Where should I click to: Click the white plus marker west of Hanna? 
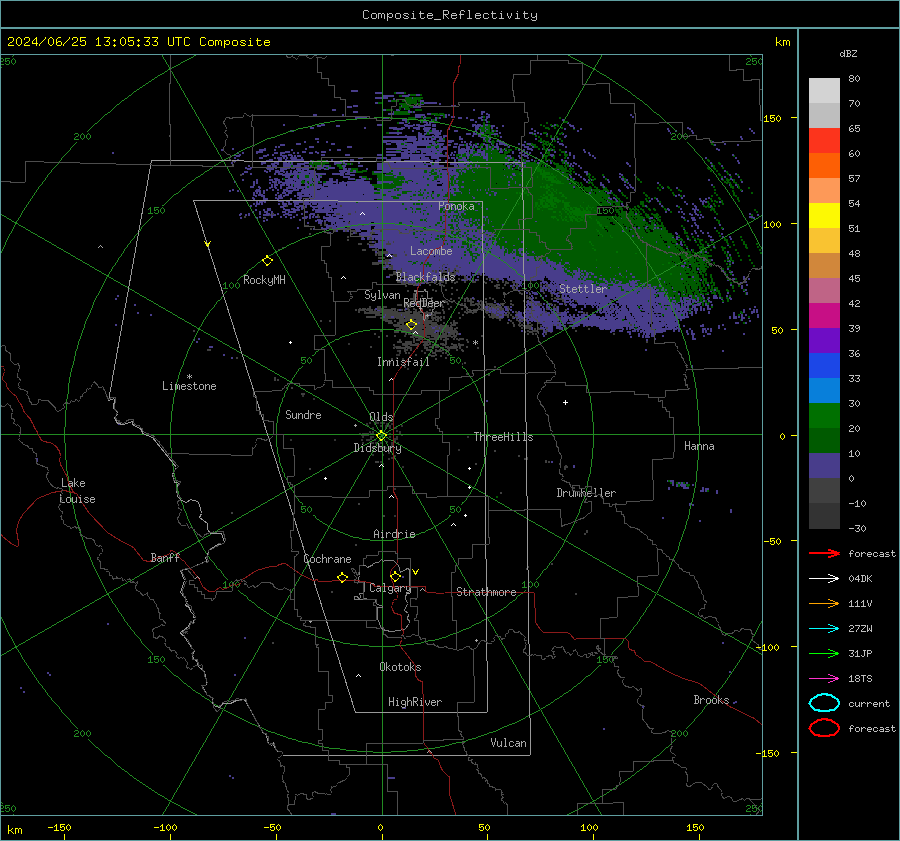565,402
